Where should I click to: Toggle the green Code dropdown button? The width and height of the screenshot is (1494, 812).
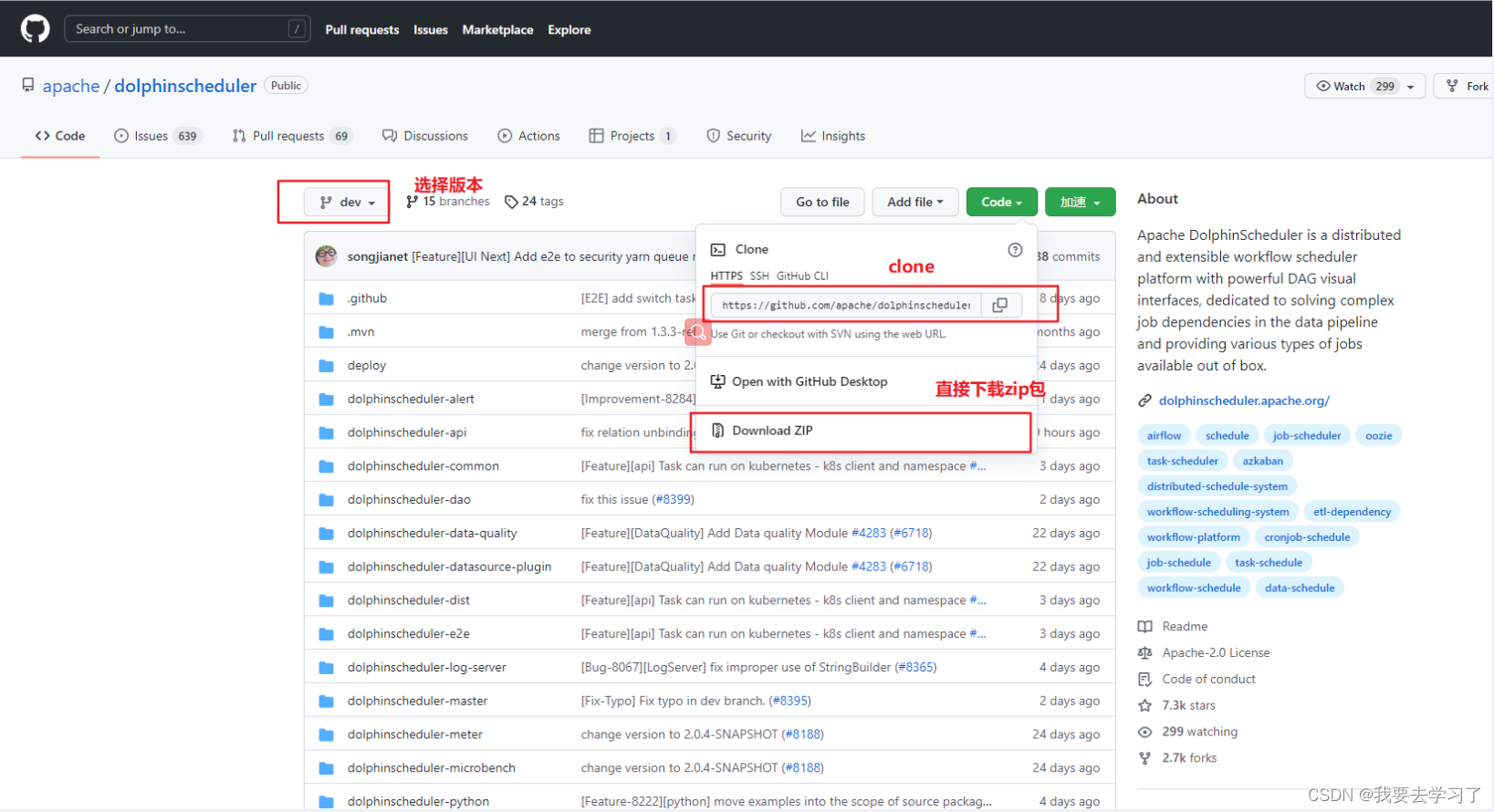click(x=1001, y=202)
